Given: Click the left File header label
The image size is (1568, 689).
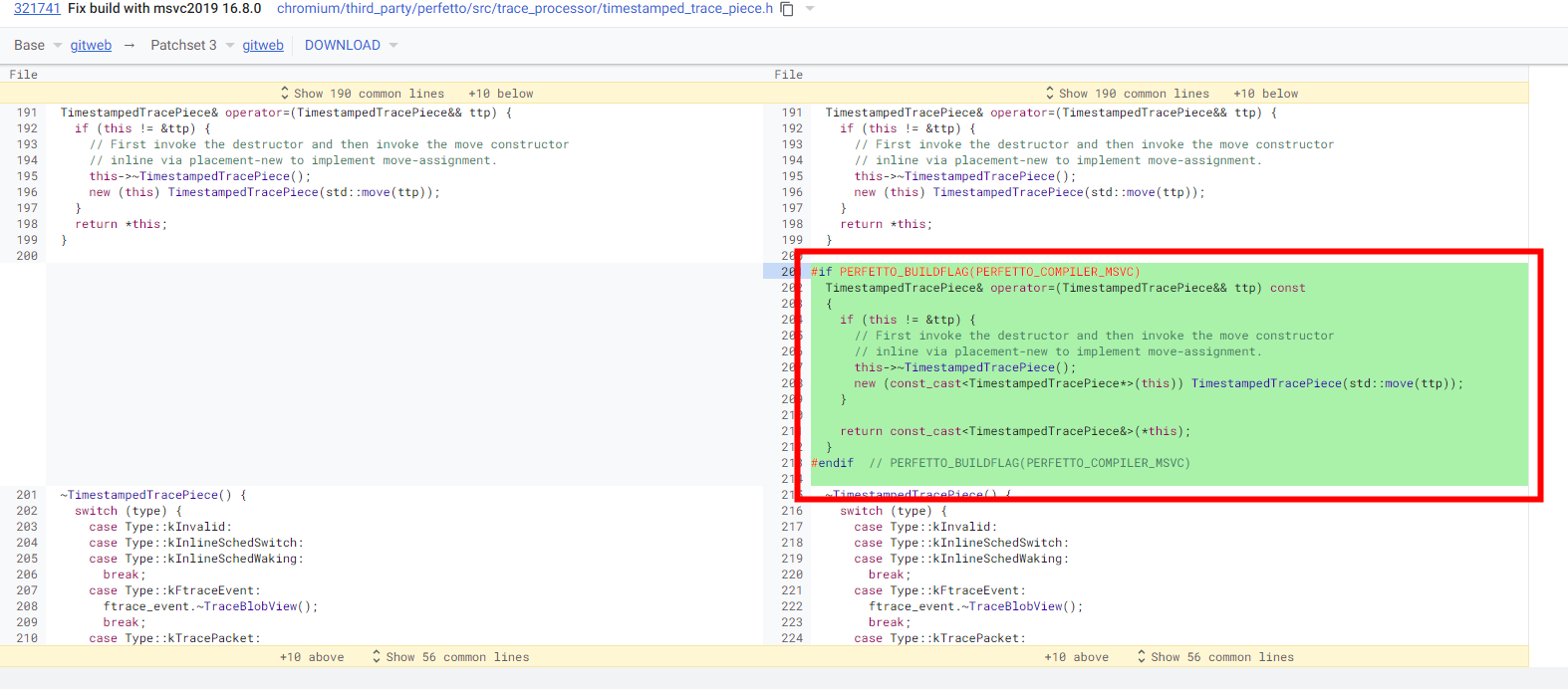Looking at the screenshot, I should point(24,75).
